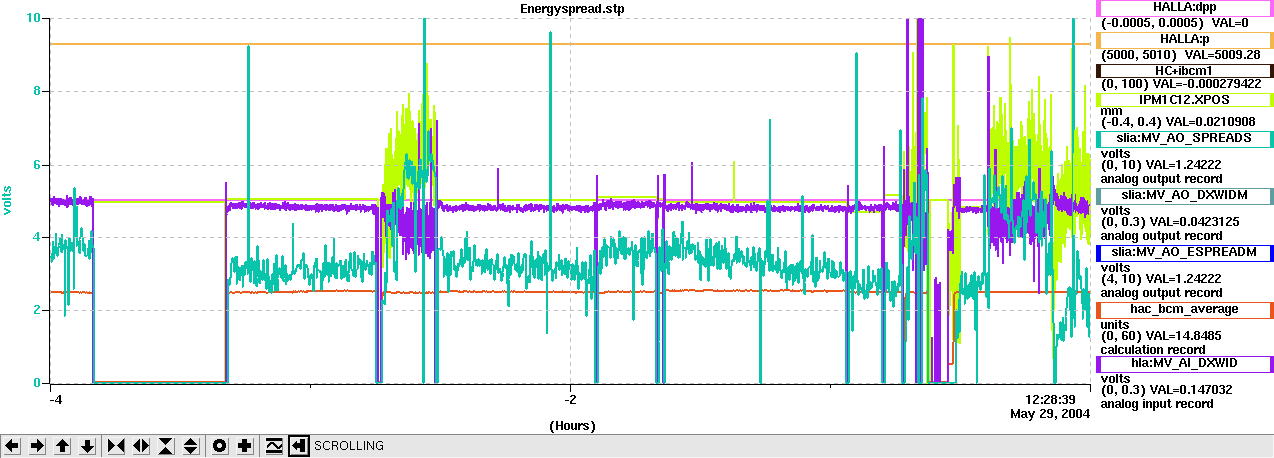The image size is (1274, 458).
Task: Select the hac_bcm_average curve legend
Action: [x=1184, y=310]
